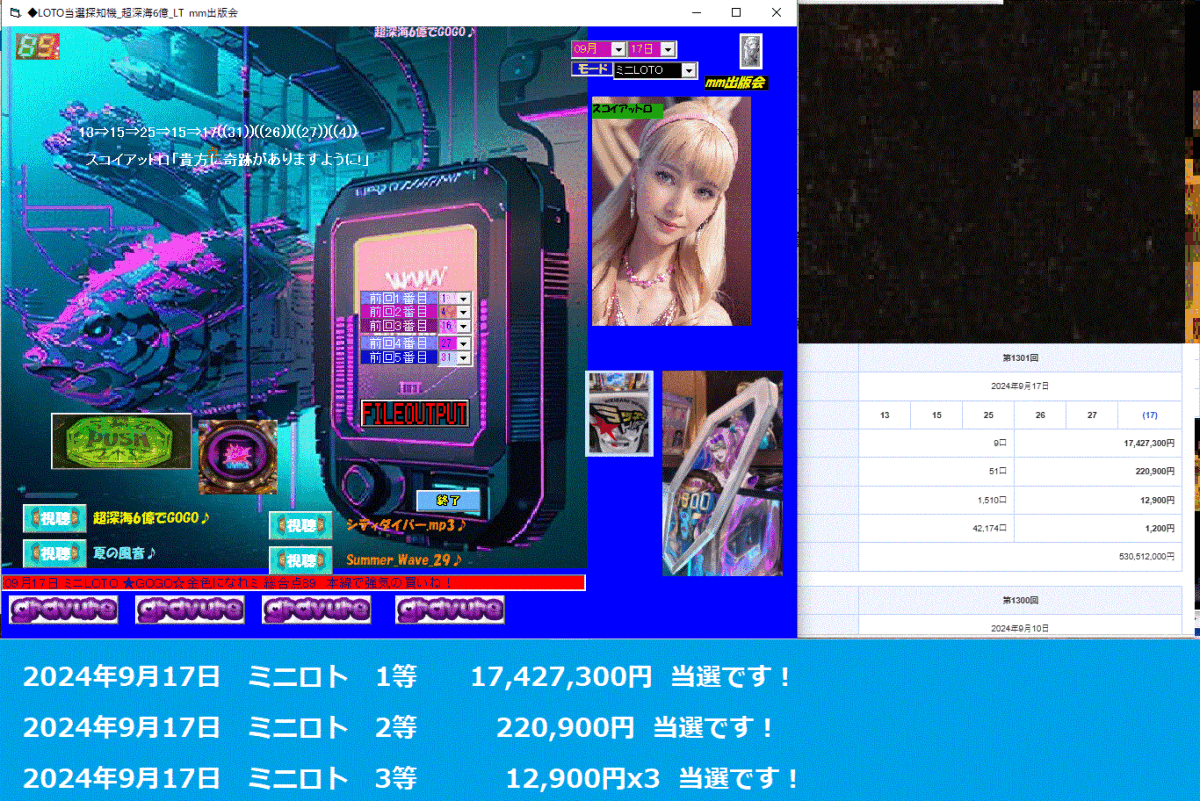Open the 09月 month dropdown
Viewport: 1200px width, 801px height.
point(618,49)
